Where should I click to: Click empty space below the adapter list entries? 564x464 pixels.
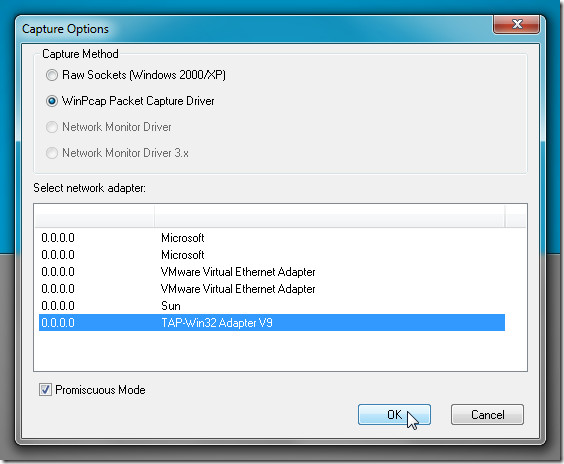point(281,351)
